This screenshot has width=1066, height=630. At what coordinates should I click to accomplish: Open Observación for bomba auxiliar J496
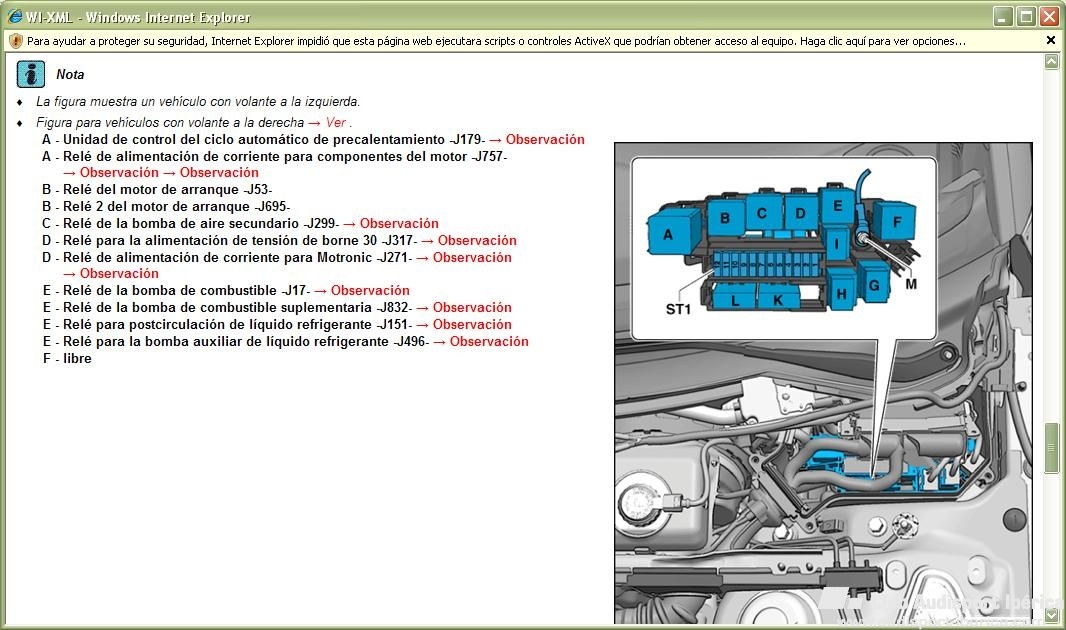[488, 342]
